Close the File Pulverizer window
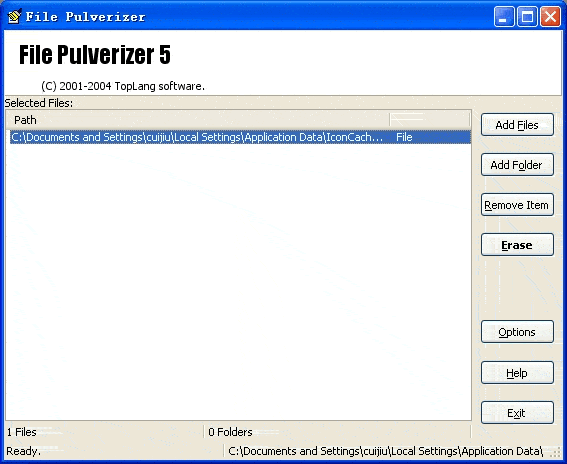This screenshot has width=567, height=464. [x=550, y=17]
